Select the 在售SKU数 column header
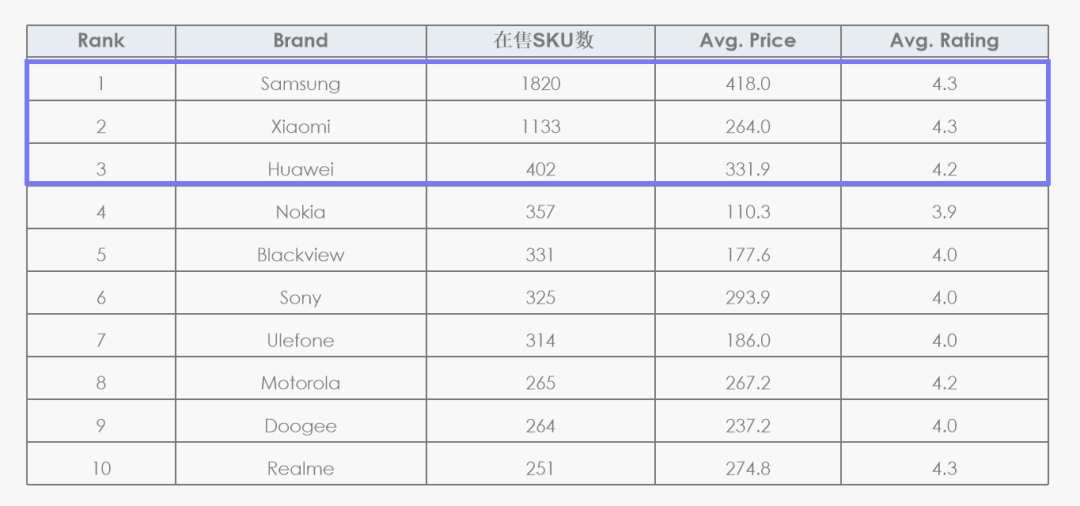1080x506 pixels. [541, 41]
